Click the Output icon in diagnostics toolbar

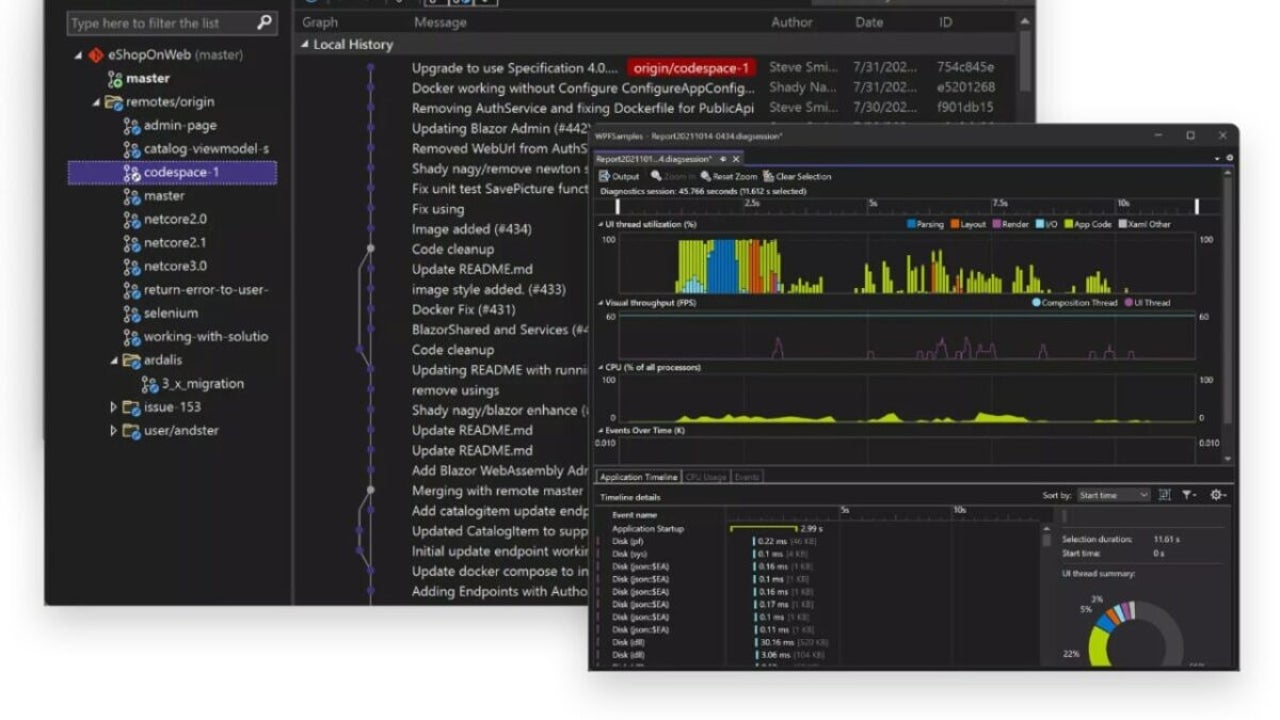(x=605, y=177)
